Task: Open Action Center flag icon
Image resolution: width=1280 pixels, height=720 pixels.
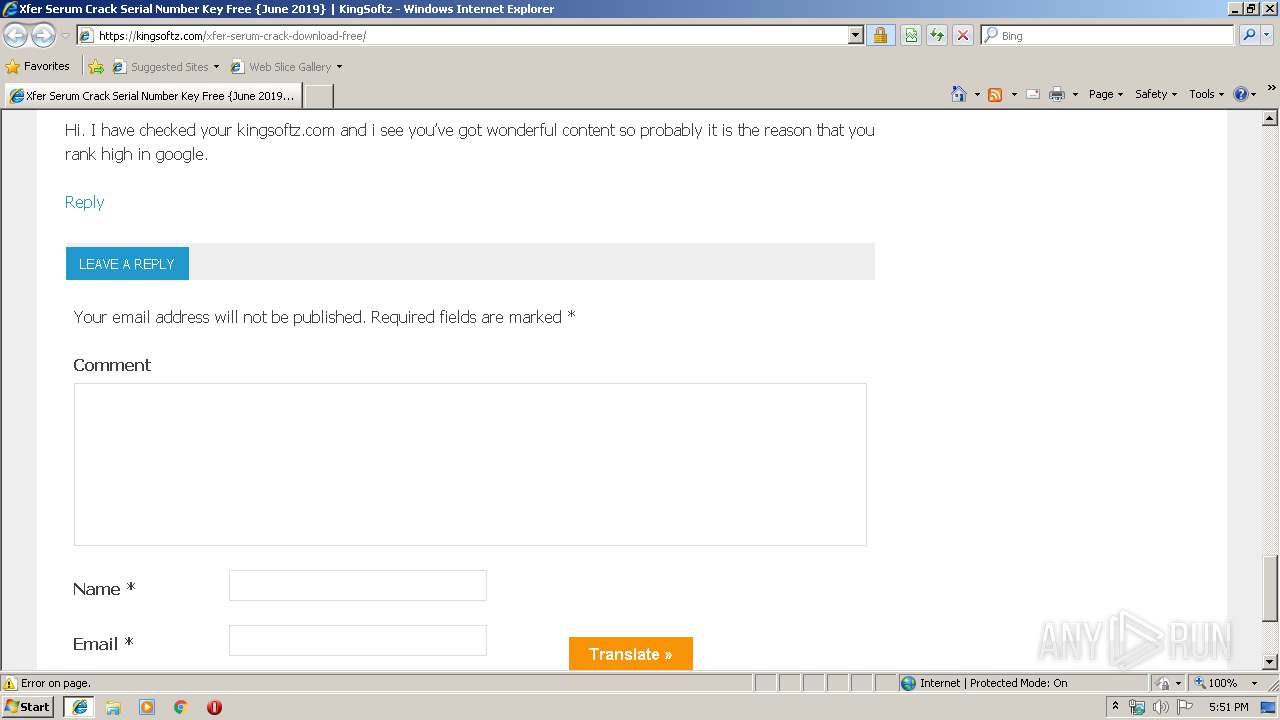Action: (x=1186, y=707)
